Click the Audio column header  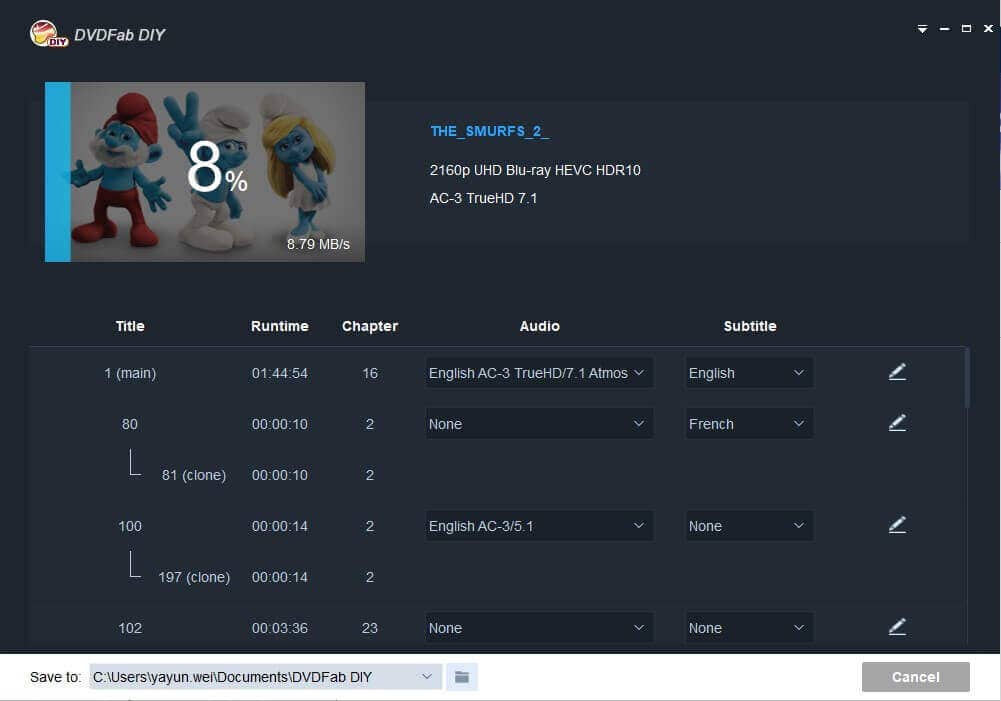click(x=539, y=326)
